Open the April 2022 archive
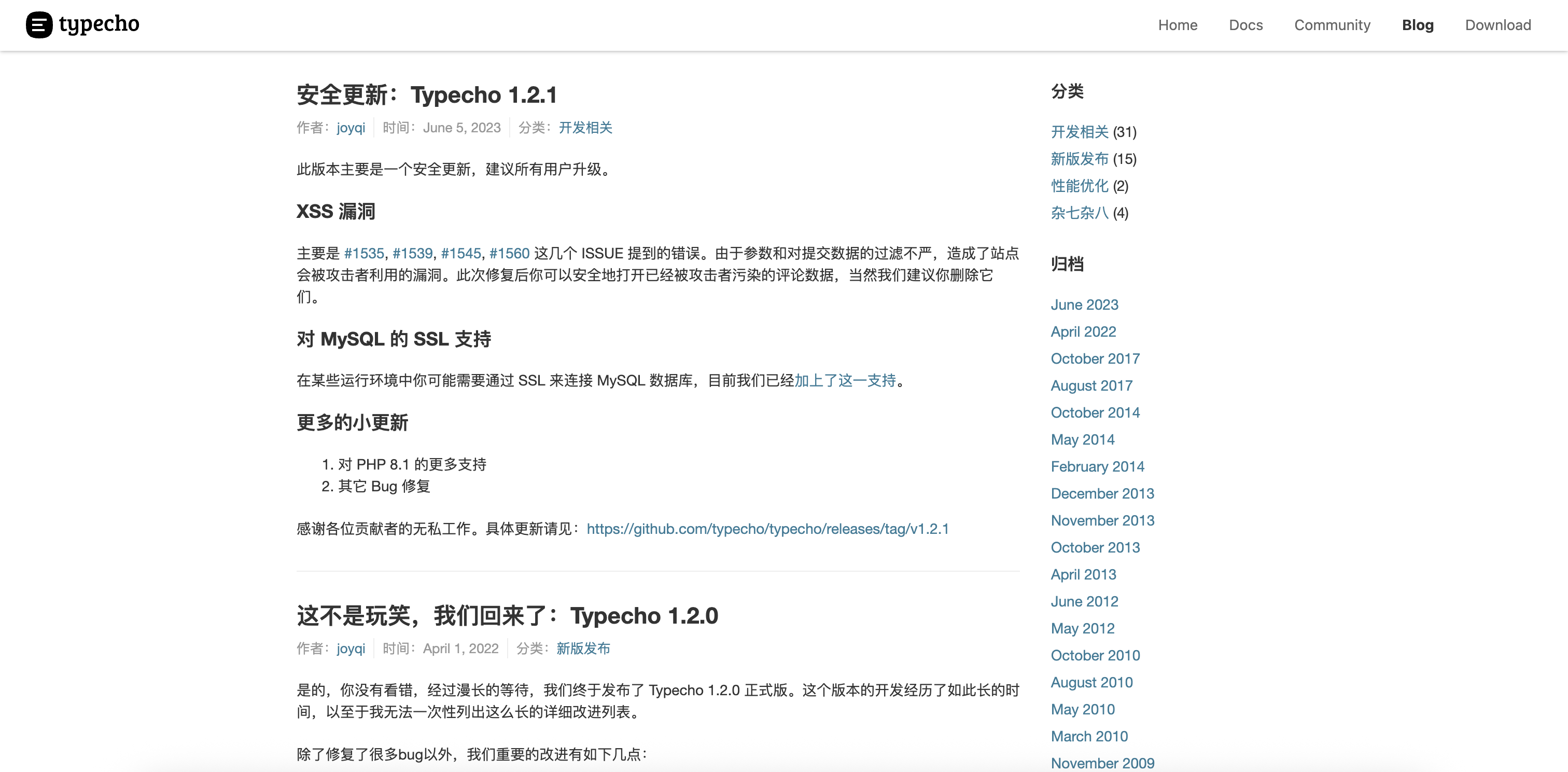The height and width of the screenshot is (772, 1568). pyautogui.click(x=1083, y=332)
